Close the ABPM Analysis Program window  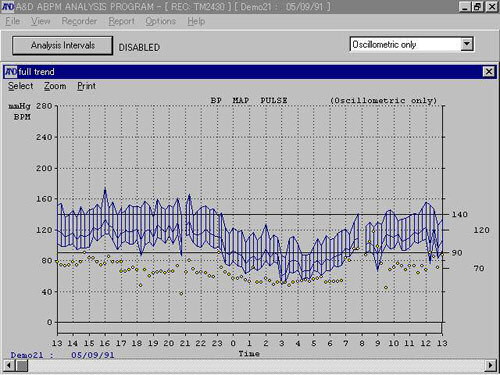(x=492, y=6)
